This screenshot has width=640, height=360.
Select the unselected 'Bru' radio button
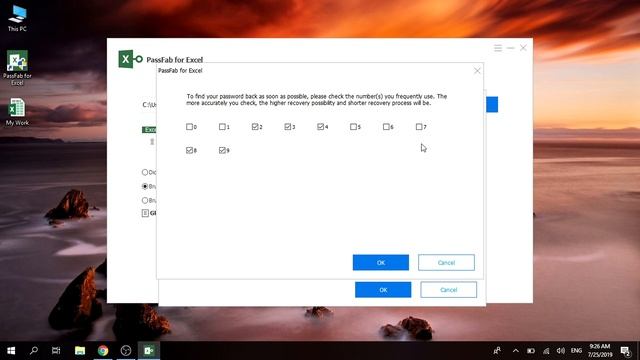[x=145, y=200]
